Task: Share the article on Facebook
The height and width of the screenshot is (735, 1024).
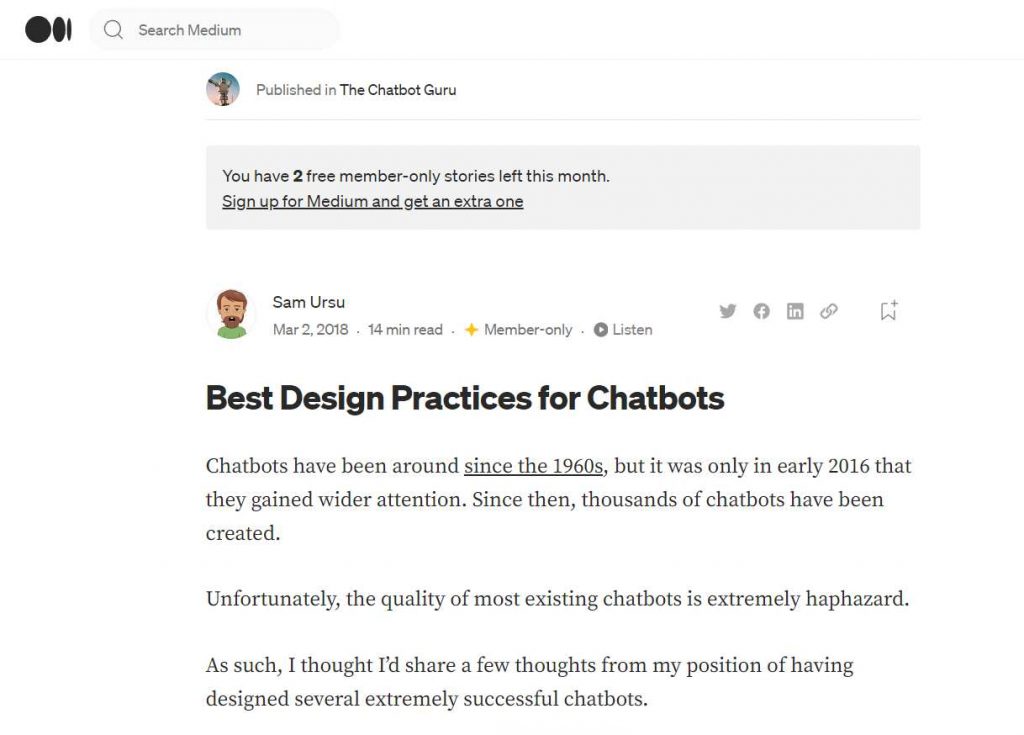Action: [761, 311]
